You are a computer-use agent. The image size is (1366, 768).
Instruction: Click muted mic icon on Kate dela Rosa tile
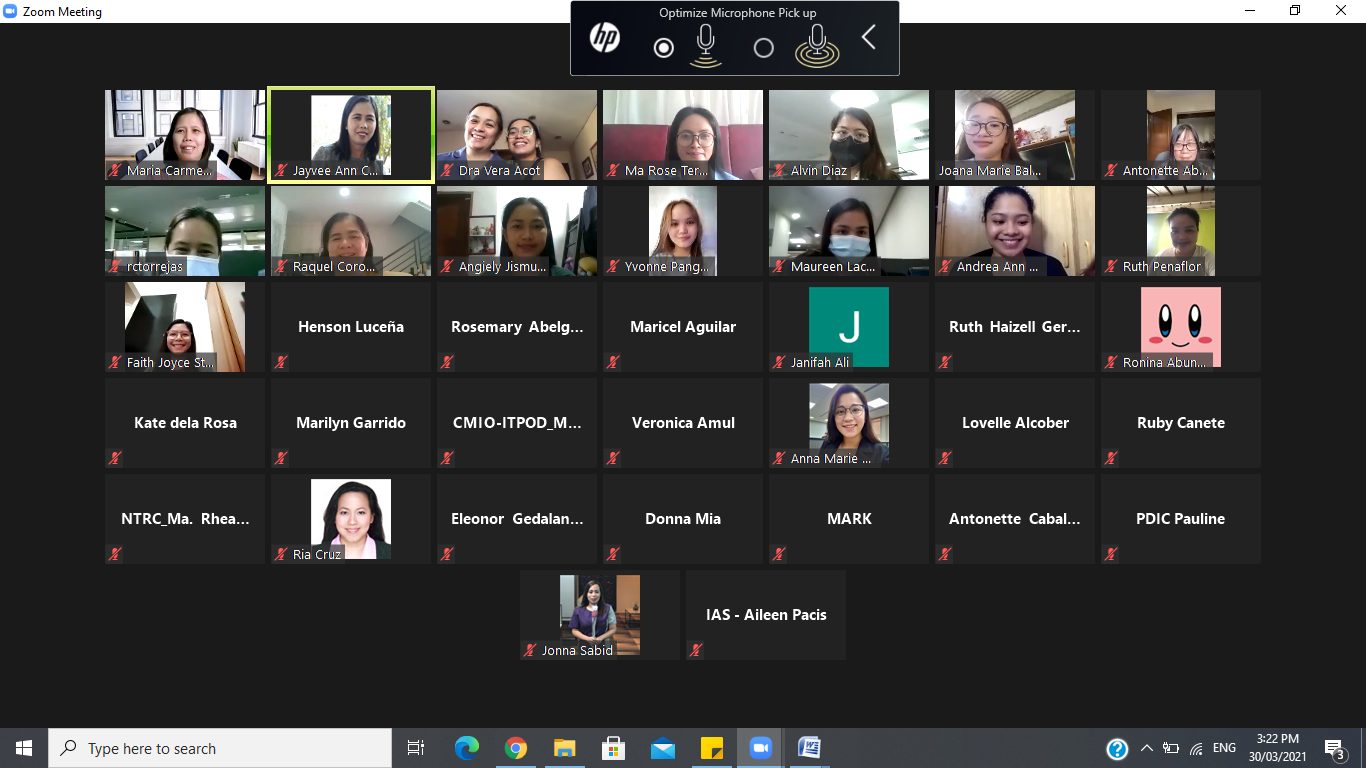pyautogui.click(x=116, y=458)
